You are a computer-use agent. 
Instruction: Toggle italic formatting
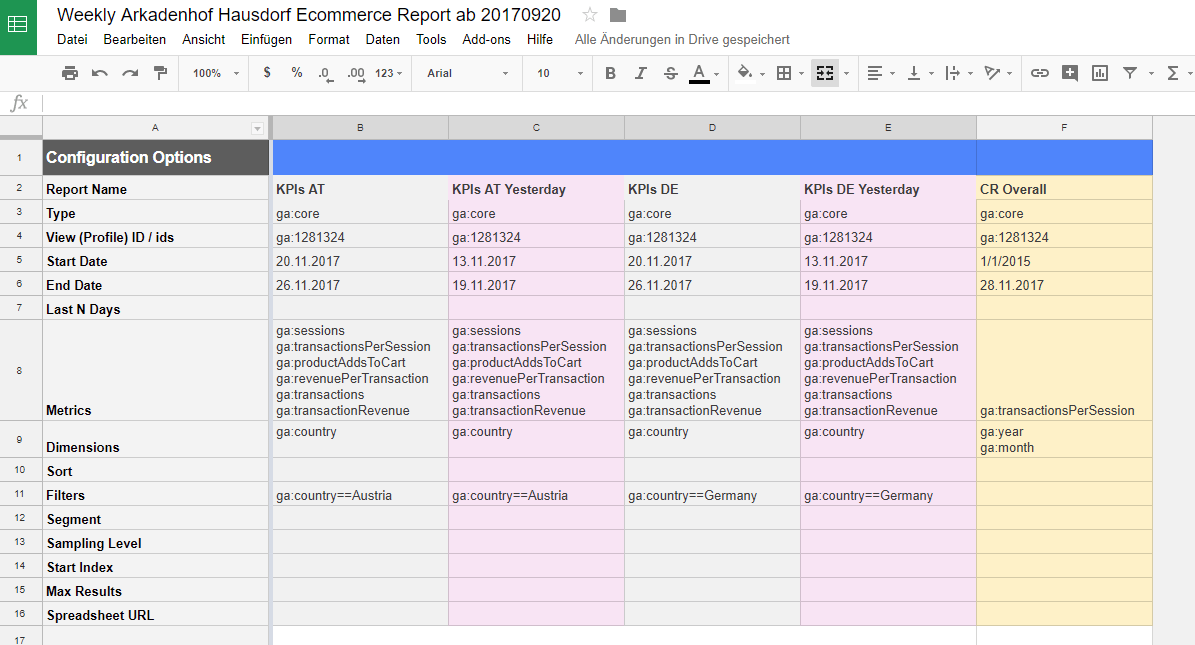(640, 73)
